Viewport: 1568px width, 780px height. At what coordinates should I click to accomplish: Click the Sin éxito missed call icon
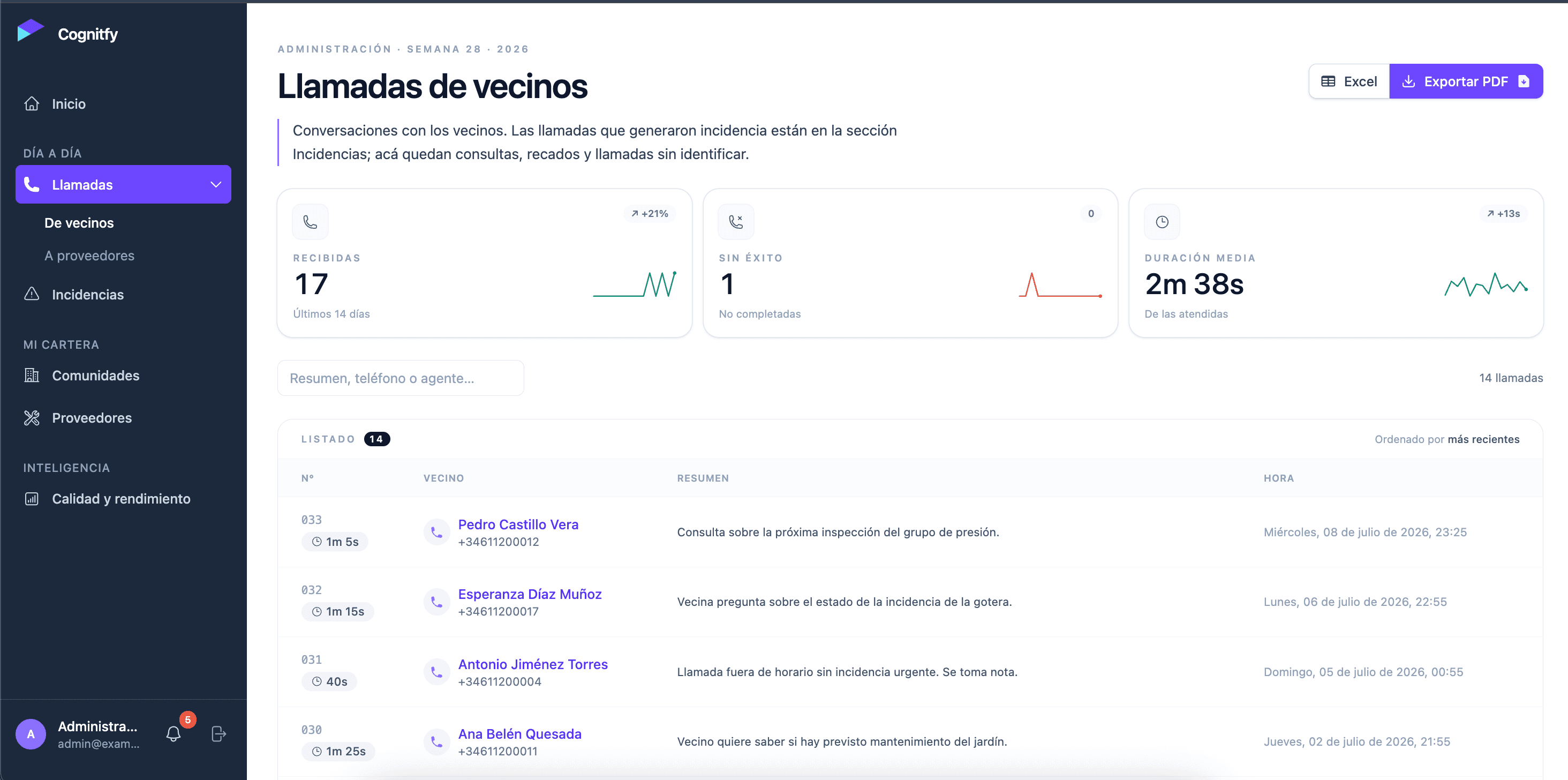point(736,222)
